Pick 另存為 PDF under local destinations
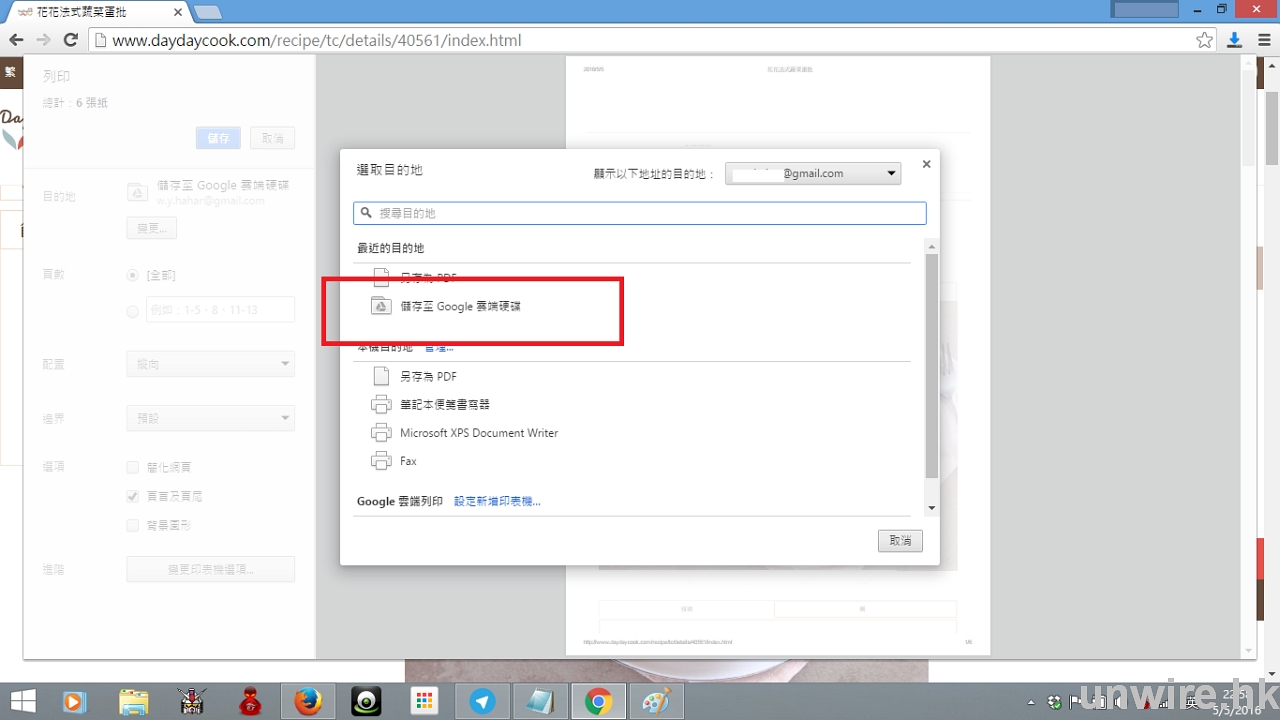This screenshot has width=1280, height=720. point(428,377)
